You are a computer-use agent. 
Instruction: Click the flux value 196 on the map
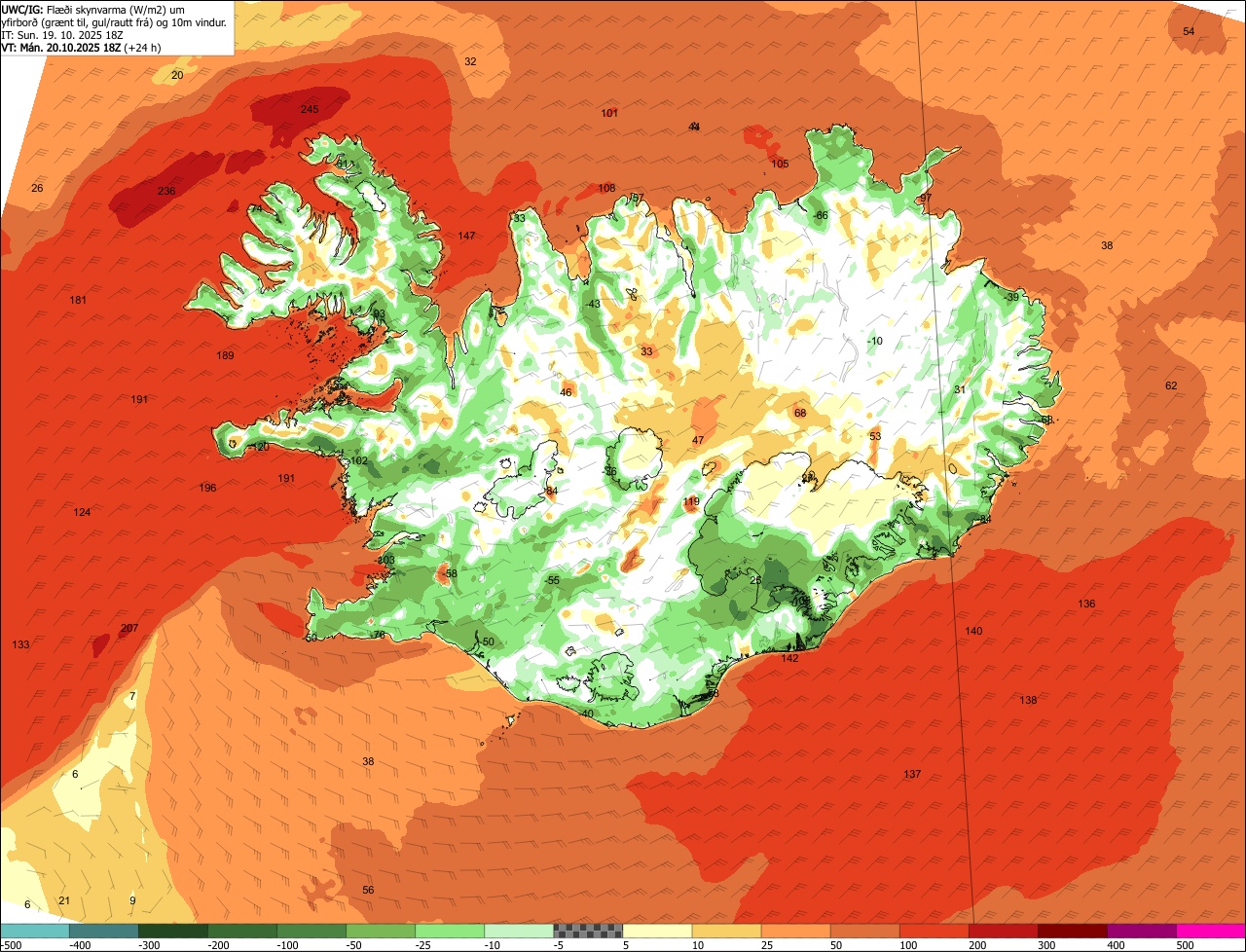207,488
